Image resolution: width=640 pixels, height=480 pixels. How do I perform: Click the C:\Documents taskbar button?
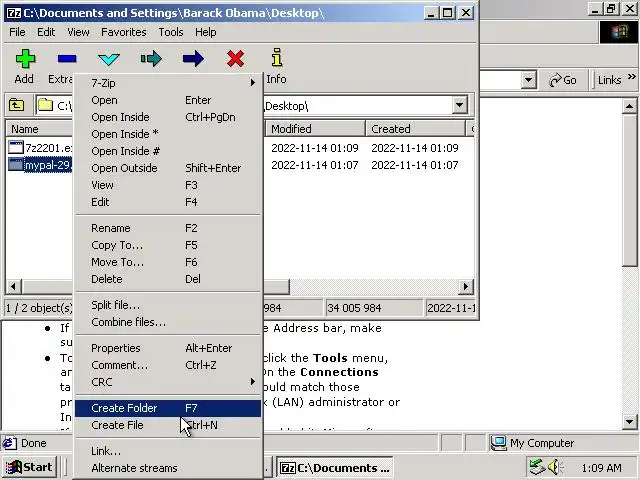coord(335,468)
